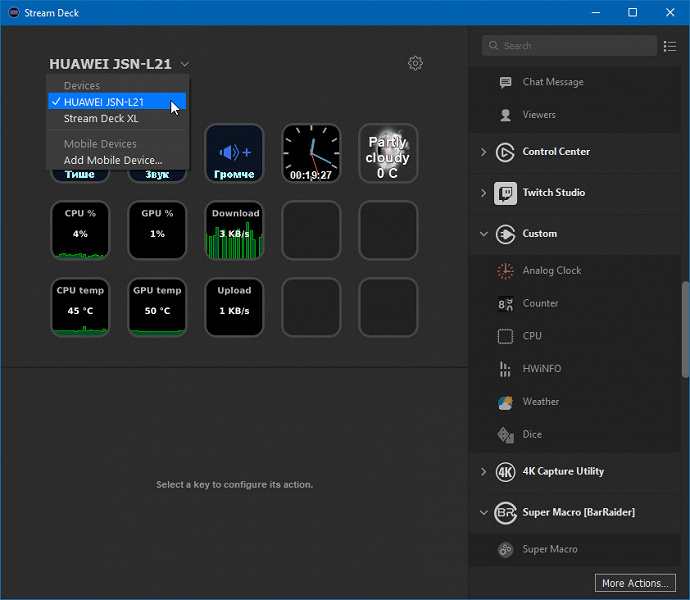Click the search magnifier icon
Viewport: 690px width, 600px height.
click(493, 46)
